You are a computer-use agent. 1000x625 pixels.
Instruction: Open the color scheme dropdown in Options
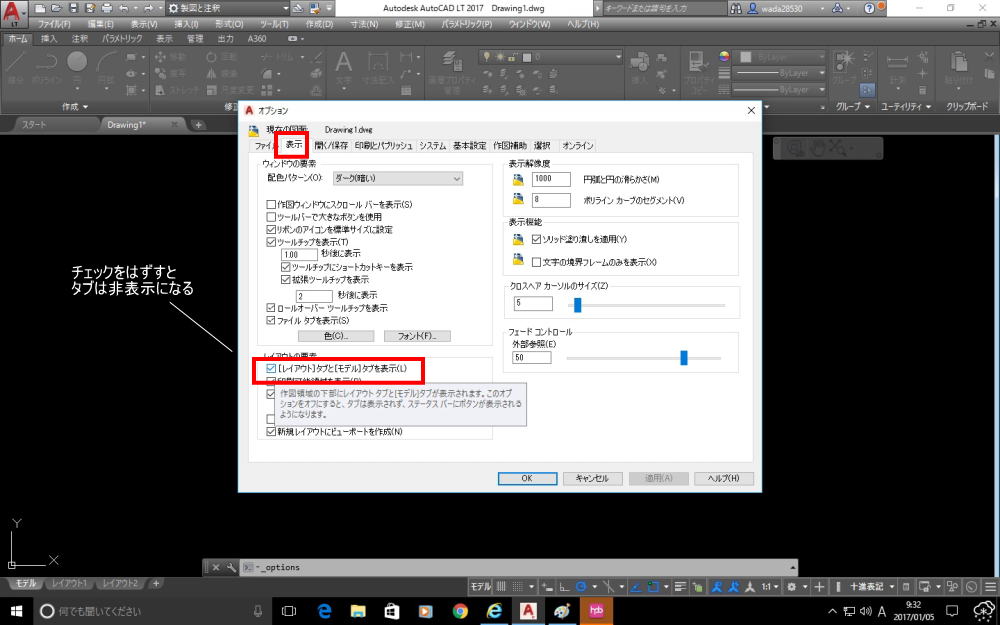point(398,179)
